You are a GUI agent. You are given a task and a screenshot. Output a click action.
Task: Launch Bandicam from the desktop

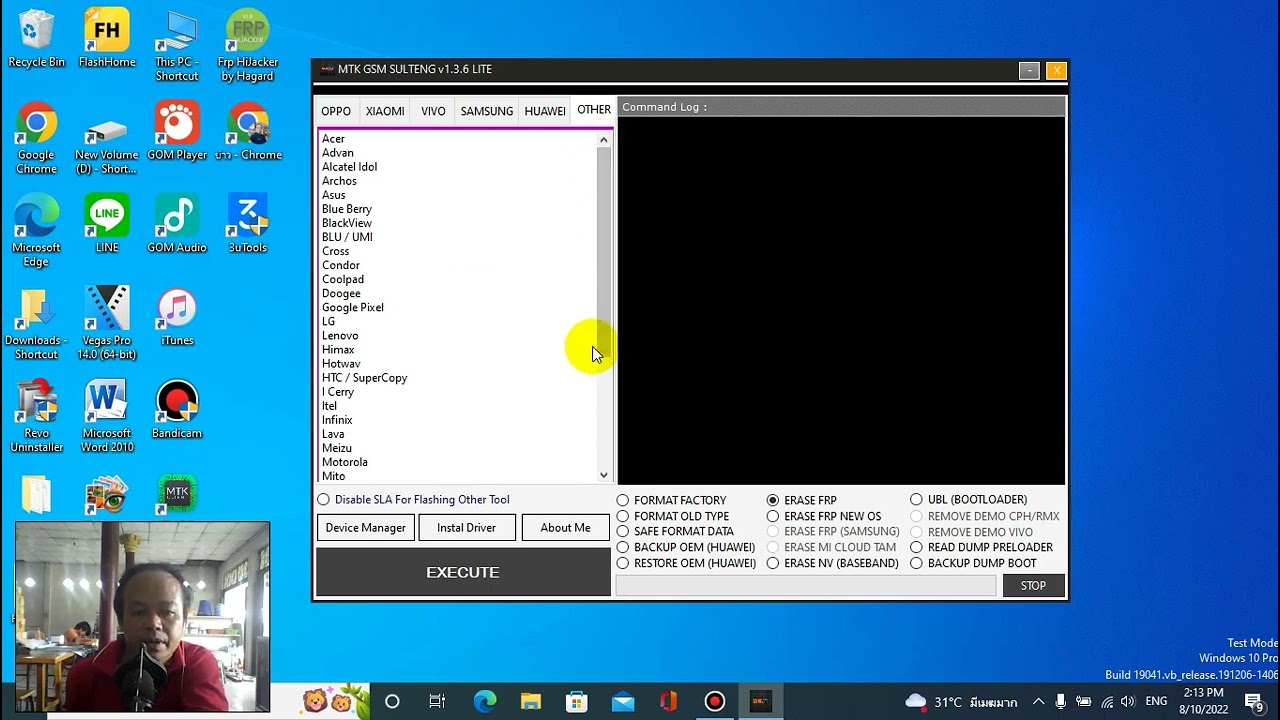pyautogui.click(x=177, y=411)
